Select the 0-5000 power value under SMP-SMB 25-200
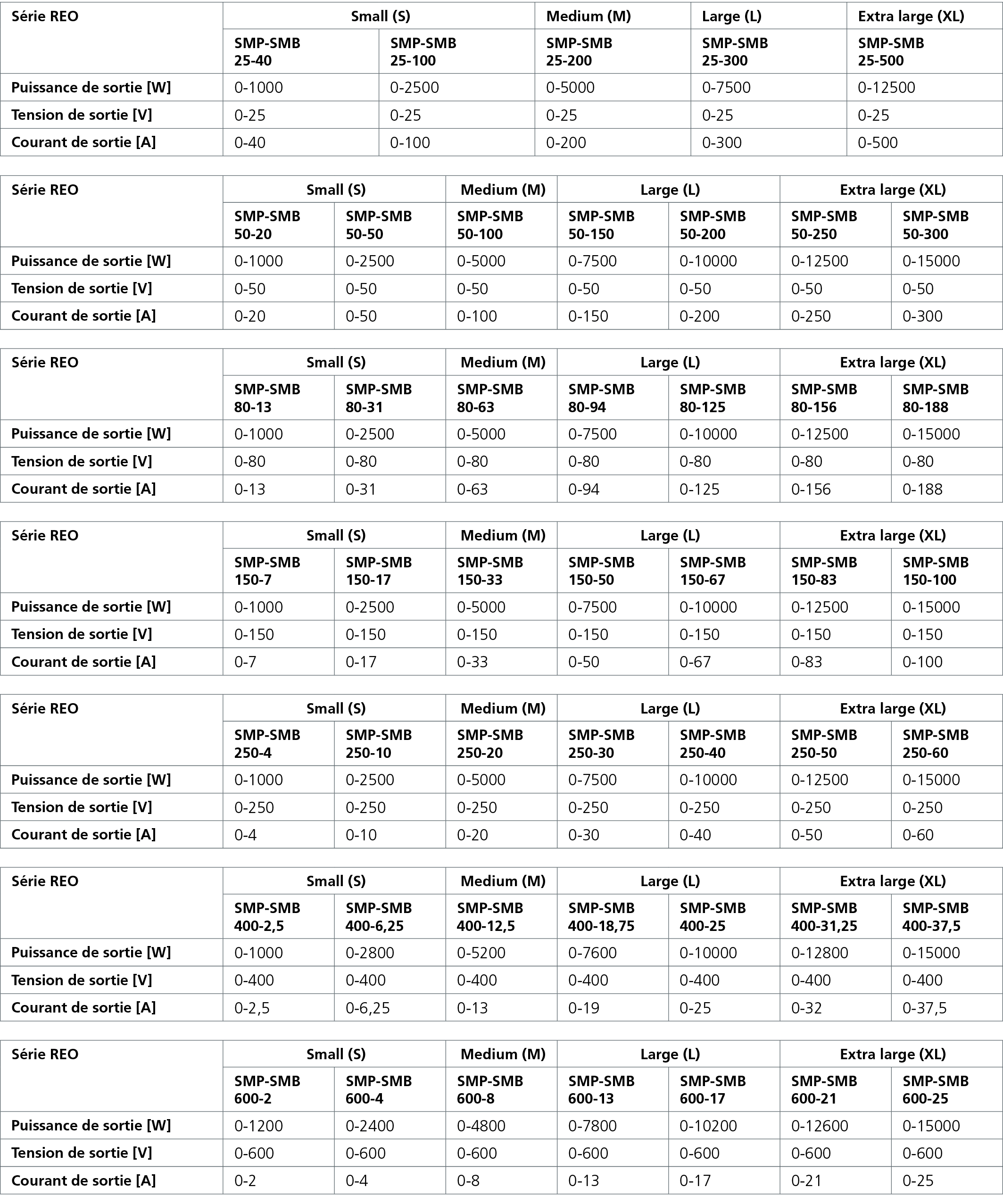1003x1204 pixels. pos(570,88)
